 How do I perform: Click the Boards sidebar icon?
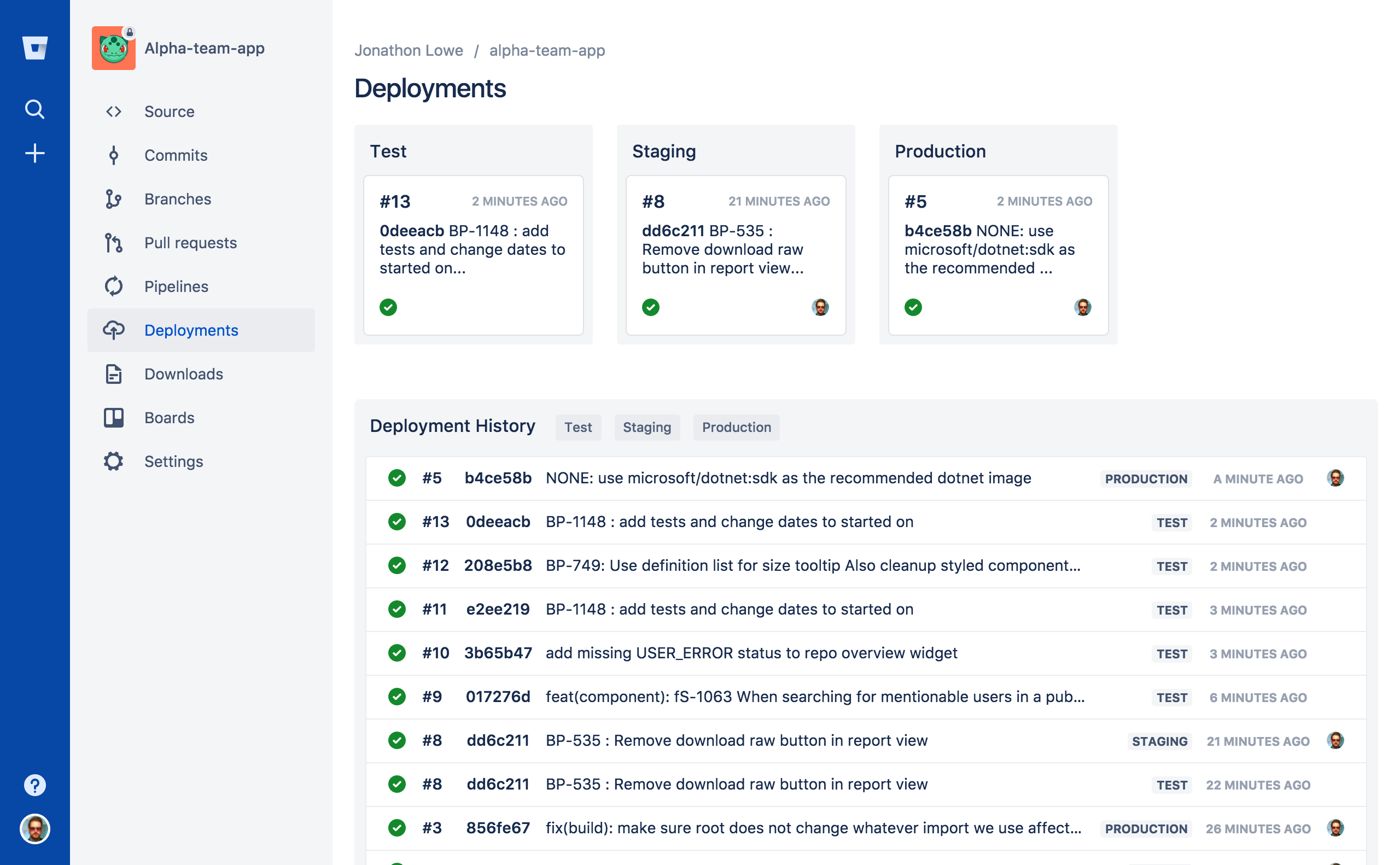pos(113,418)
